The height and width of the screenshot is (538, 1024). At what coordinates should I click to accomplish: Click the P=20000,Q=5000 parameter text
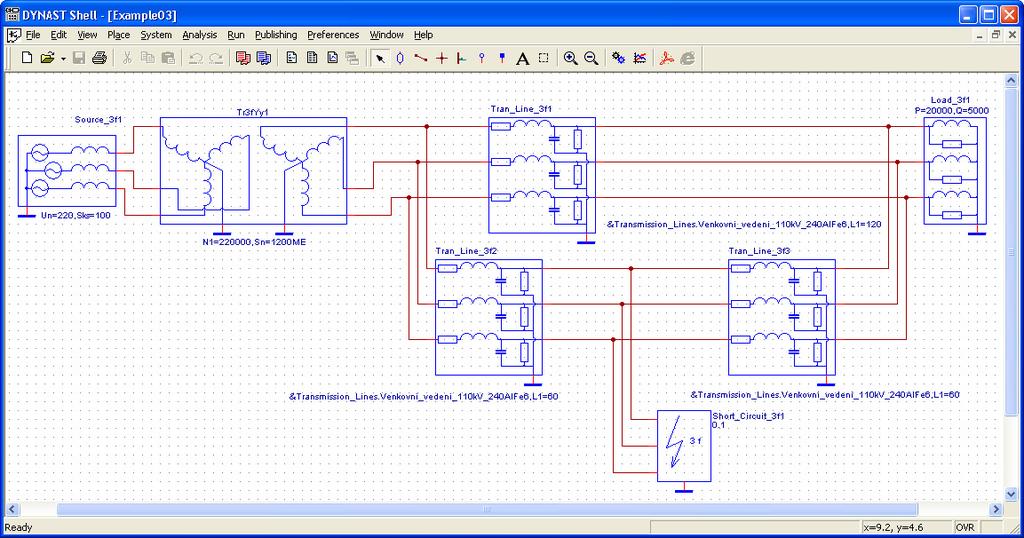[952, 110]
